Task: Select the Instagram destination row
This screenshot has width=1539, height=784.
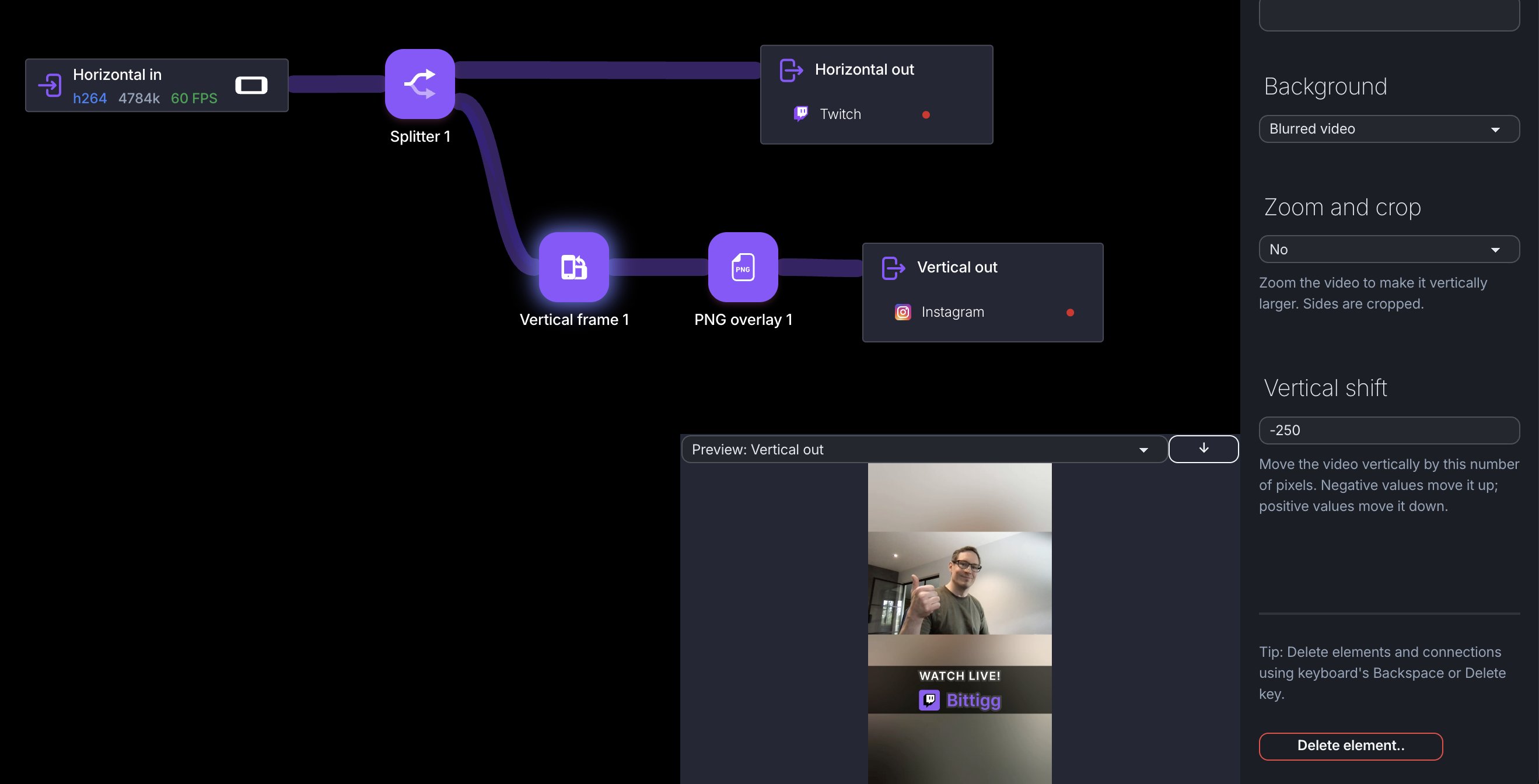Action: pyautogui.click(x=952, y=312)
